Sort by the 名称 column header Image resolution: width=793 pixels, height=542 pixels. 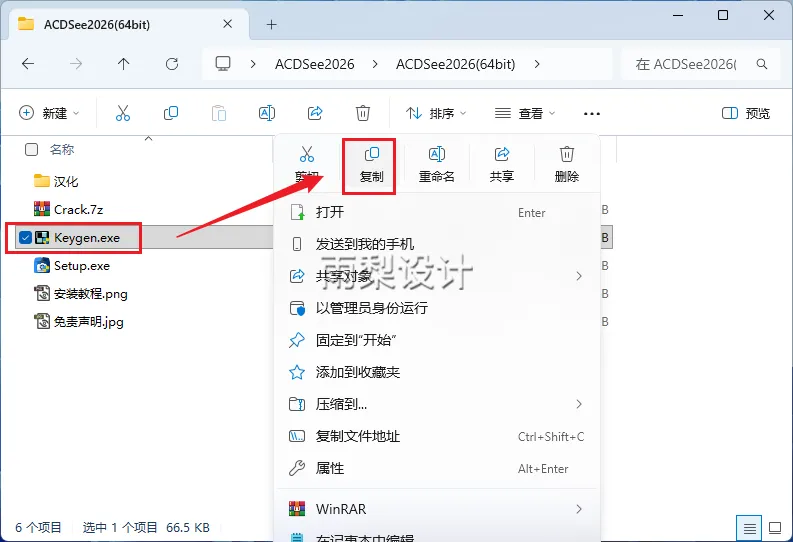coord(62,149)
